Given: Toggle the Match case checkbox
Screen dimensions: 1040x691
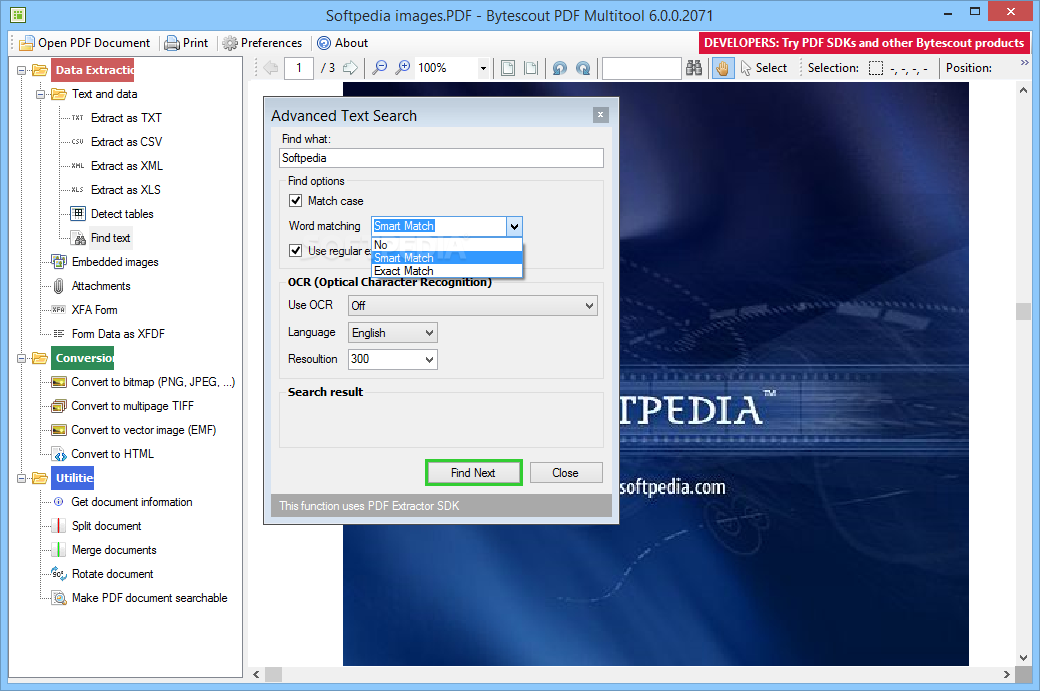Looking at the screenshot, I should pyautogui.click(x=296, y=200).
